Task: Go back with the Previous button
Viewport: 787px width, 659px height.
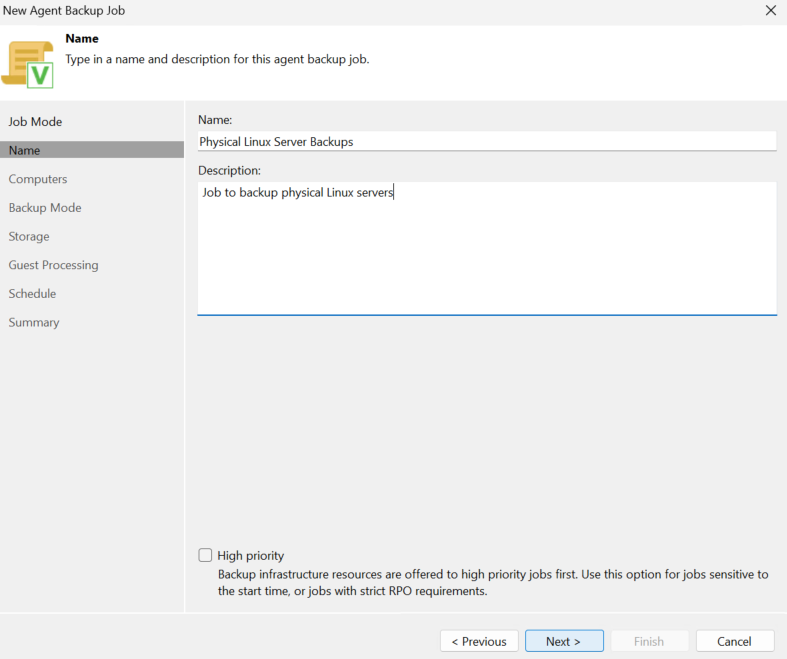Action: point(479,641)
